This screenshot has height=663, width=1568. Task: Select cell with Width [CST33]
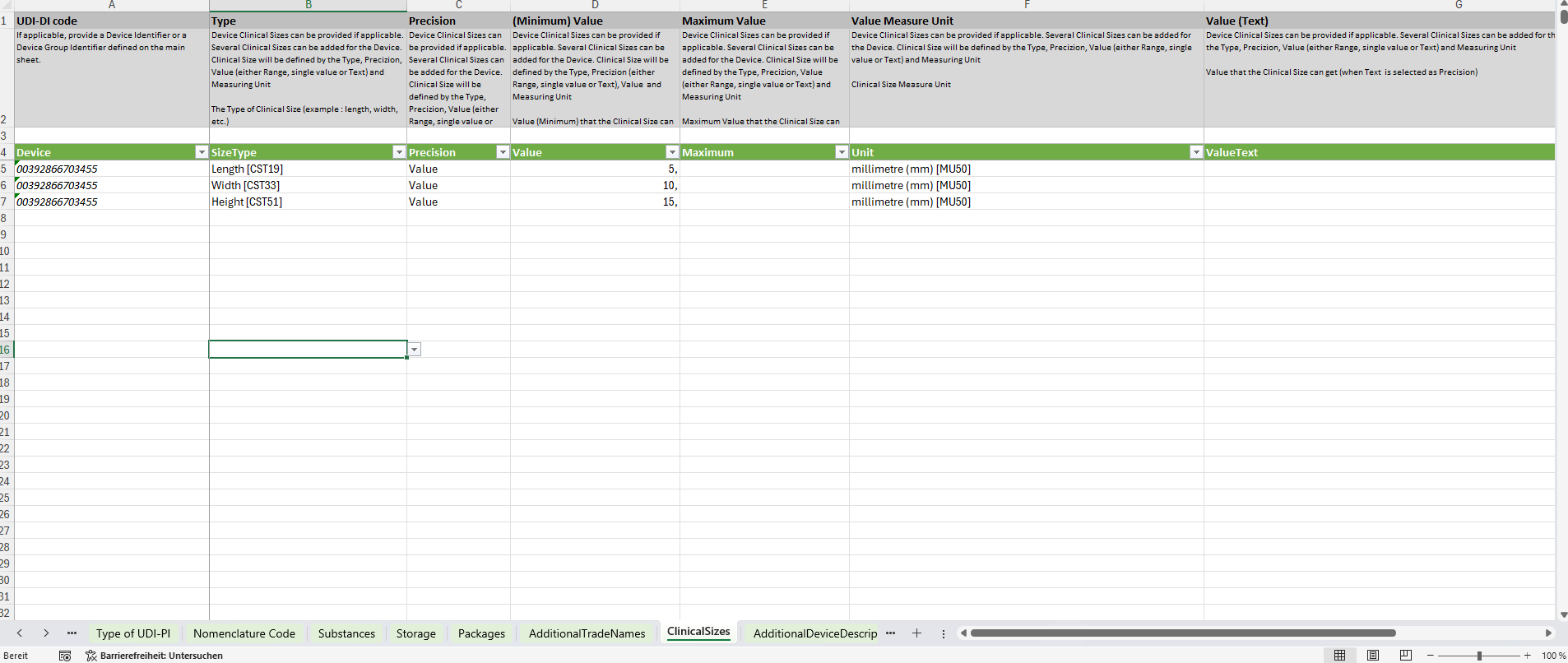(308, 185)
